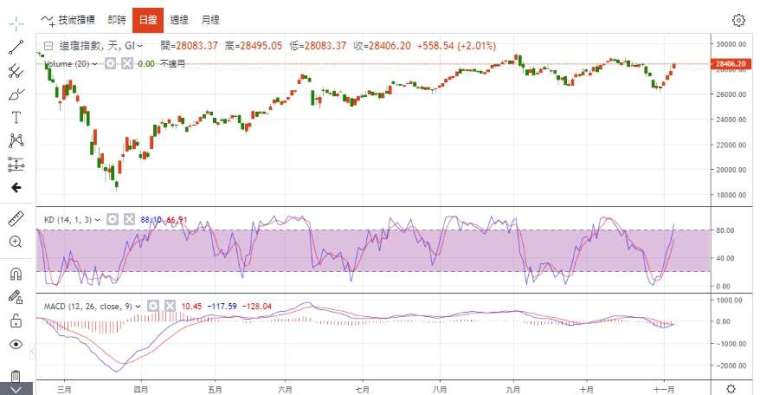
Task: Select the crosshair cursor tool
Action: (16, 24)
